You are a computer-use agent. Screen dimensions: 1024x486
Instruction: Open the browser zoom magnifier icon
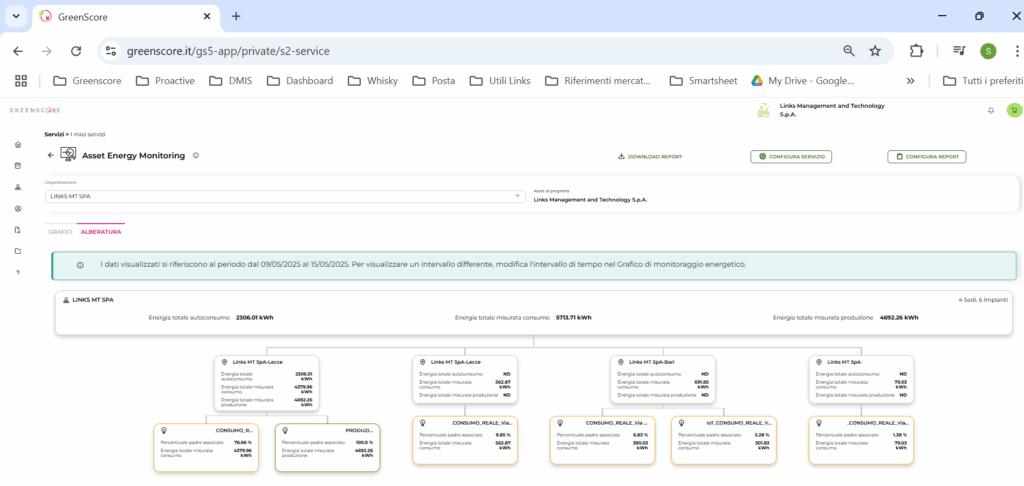tap(848, 51)
